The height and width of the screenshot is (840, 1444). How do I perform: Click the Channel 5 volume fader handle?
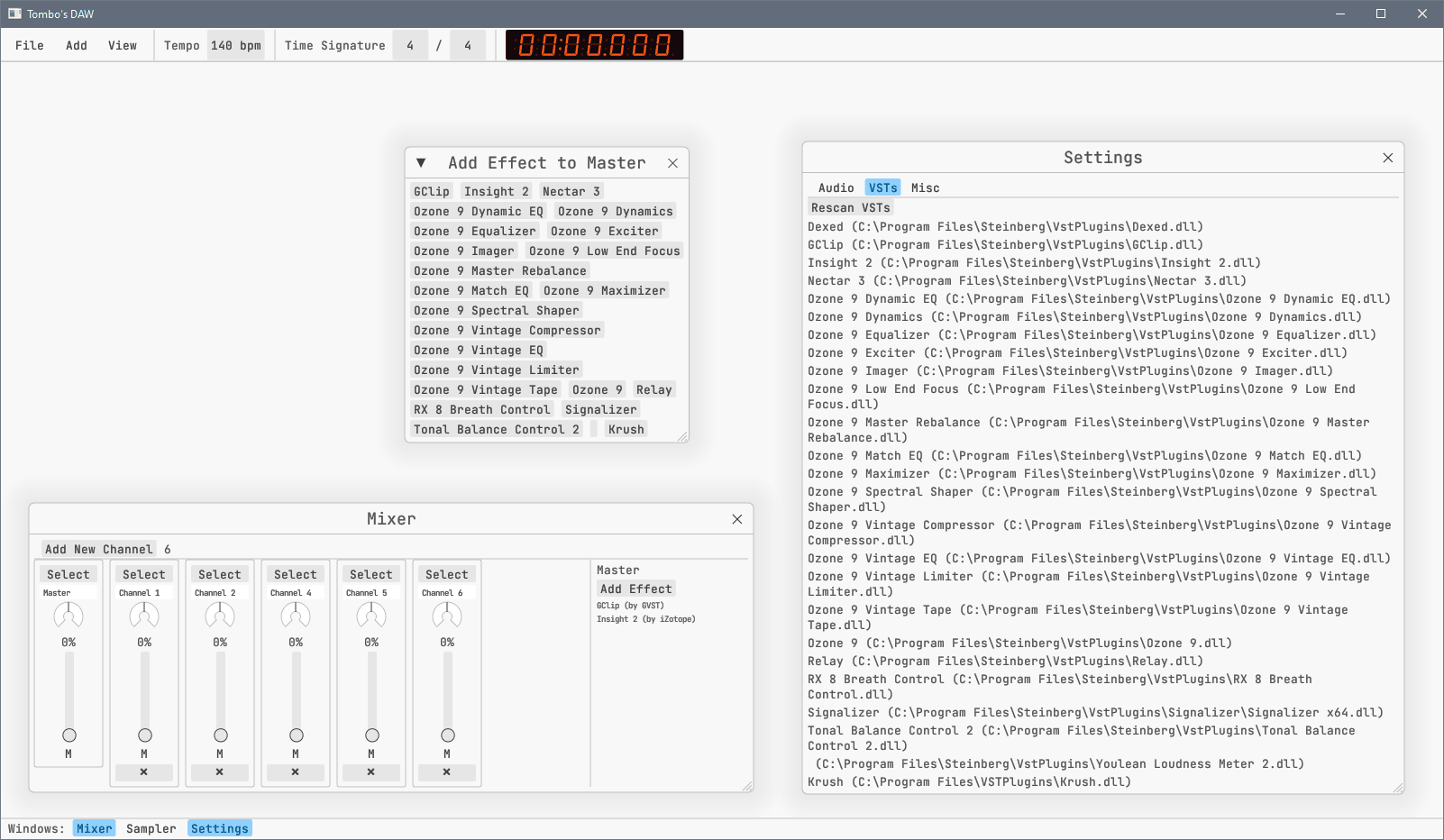point(372,735)
